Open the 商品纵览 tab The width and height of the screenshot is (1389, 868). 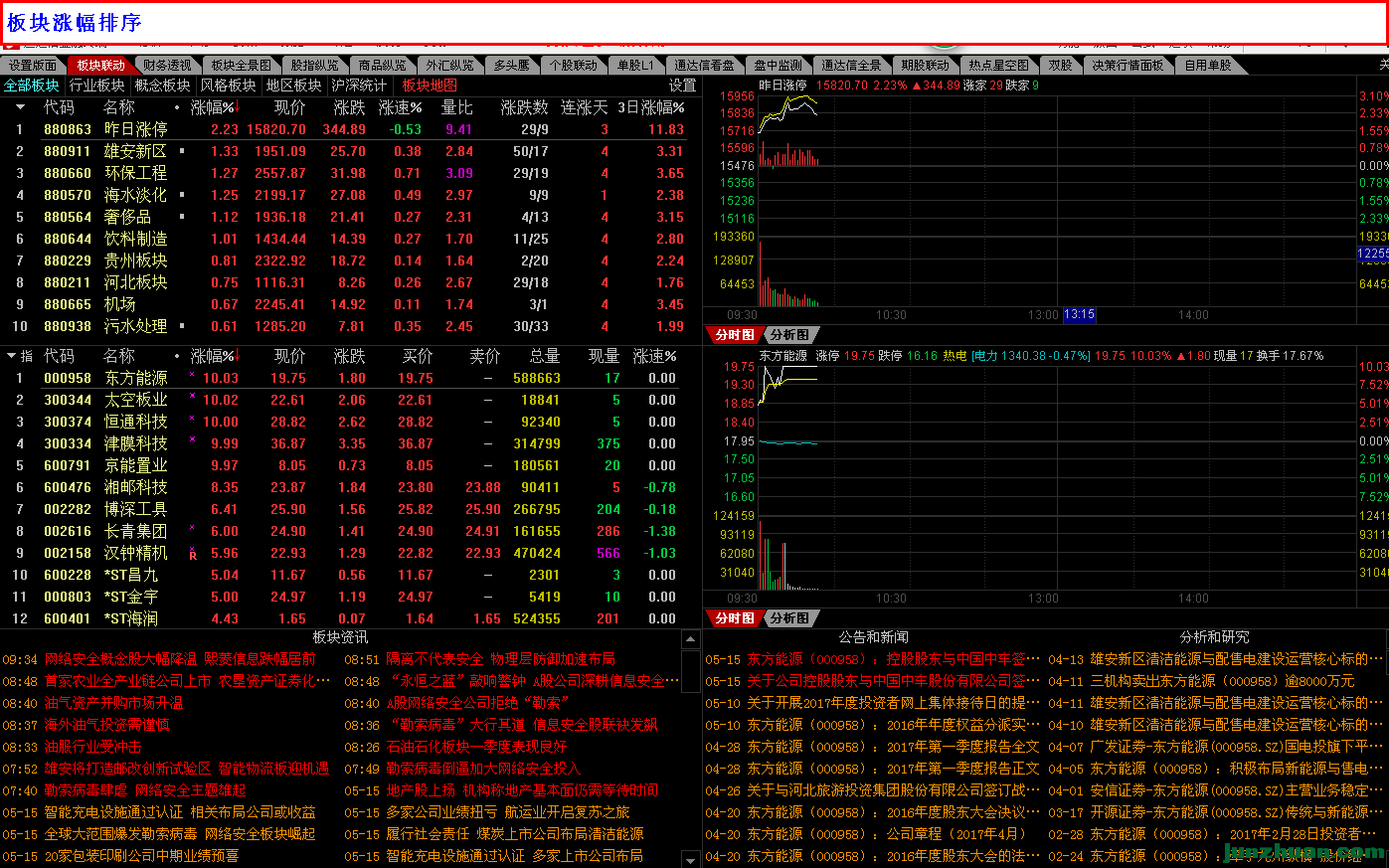[382, 65]
